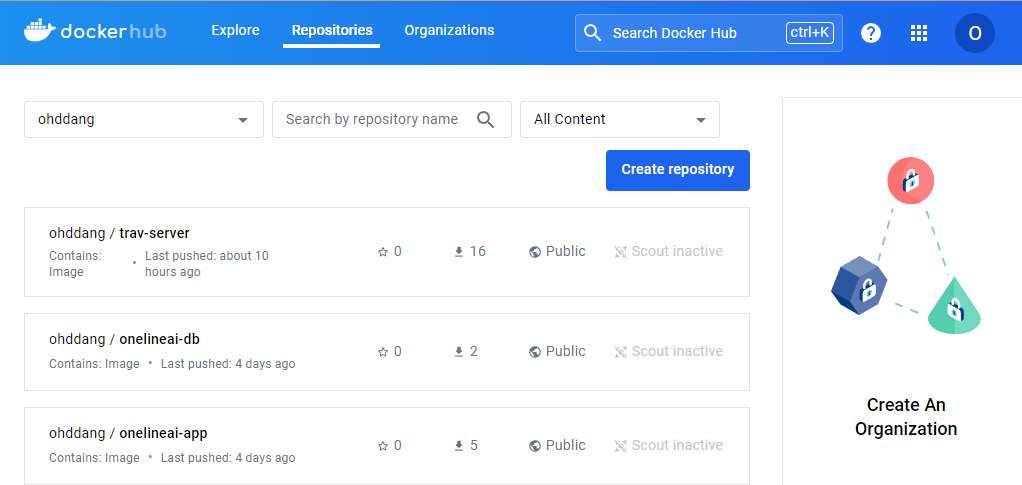Click the Scout inactive text for trav-server
The image size is (1022, 485).
tap(677, 252)
